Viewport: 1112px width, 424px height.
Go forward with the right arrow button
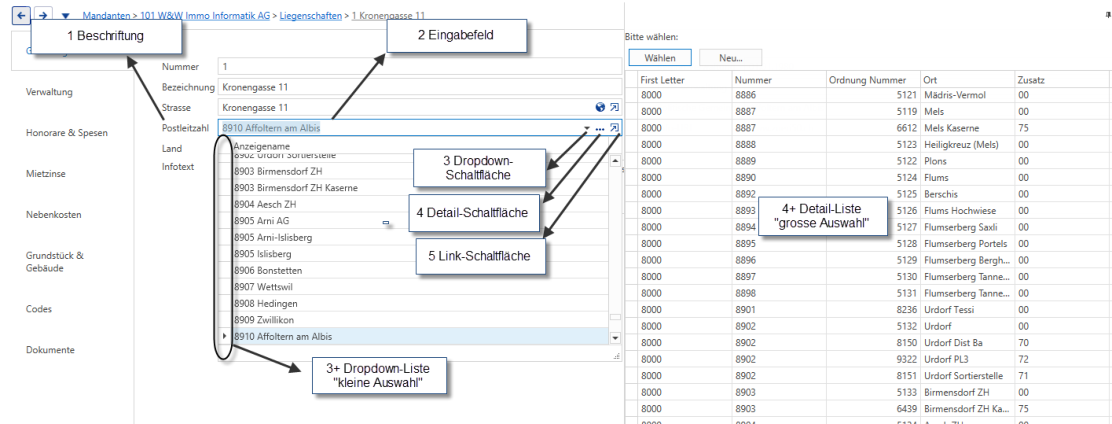click(x=43, y=15)
